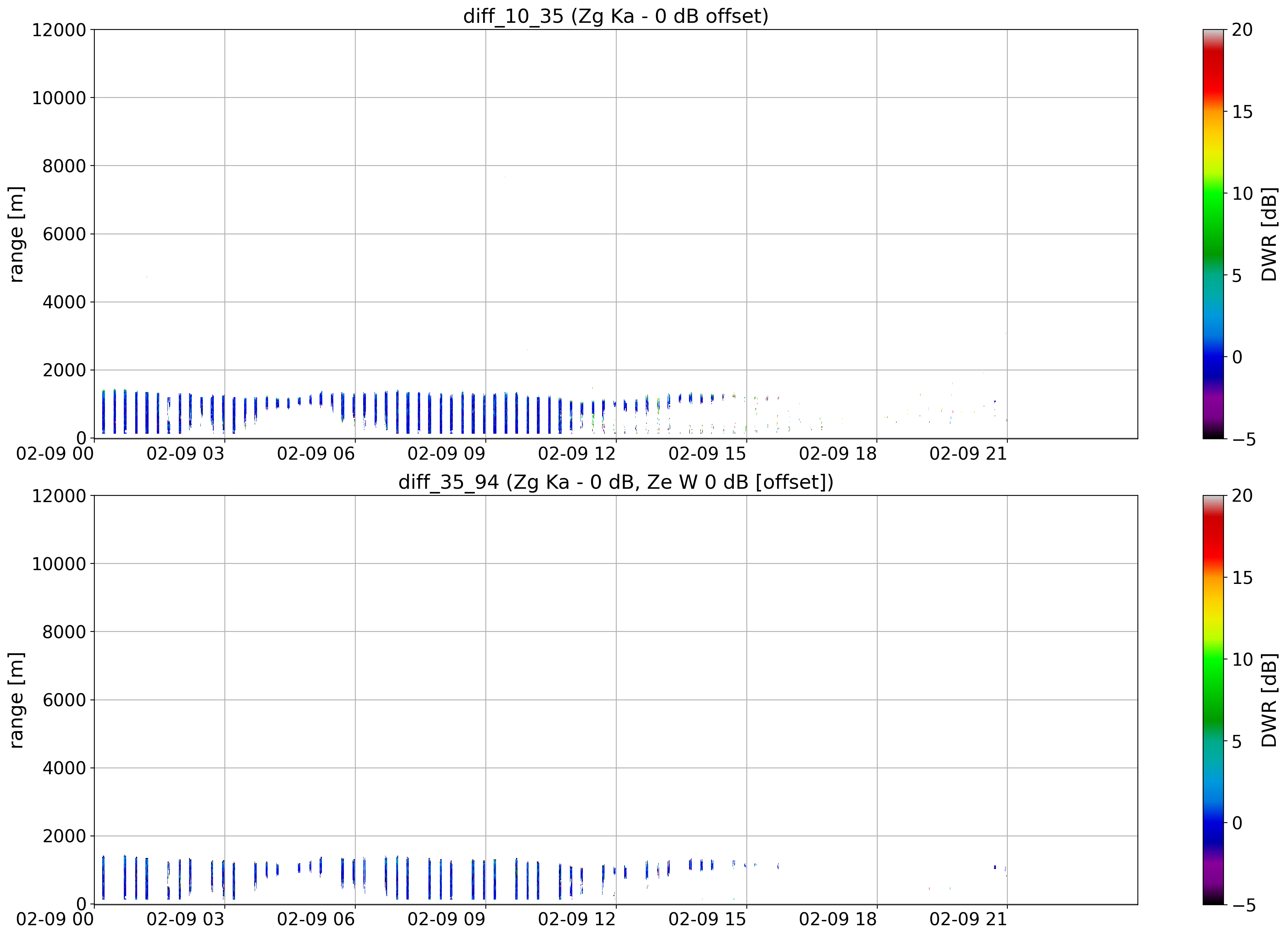Click the bottom plot's colorbar gradient
1288x937 pixels.
point(1214,700)
